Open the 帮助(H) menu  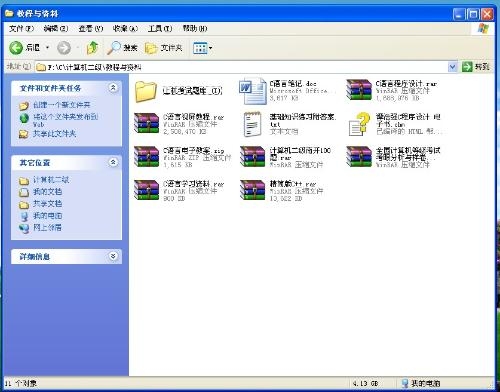tap(195, 29)
